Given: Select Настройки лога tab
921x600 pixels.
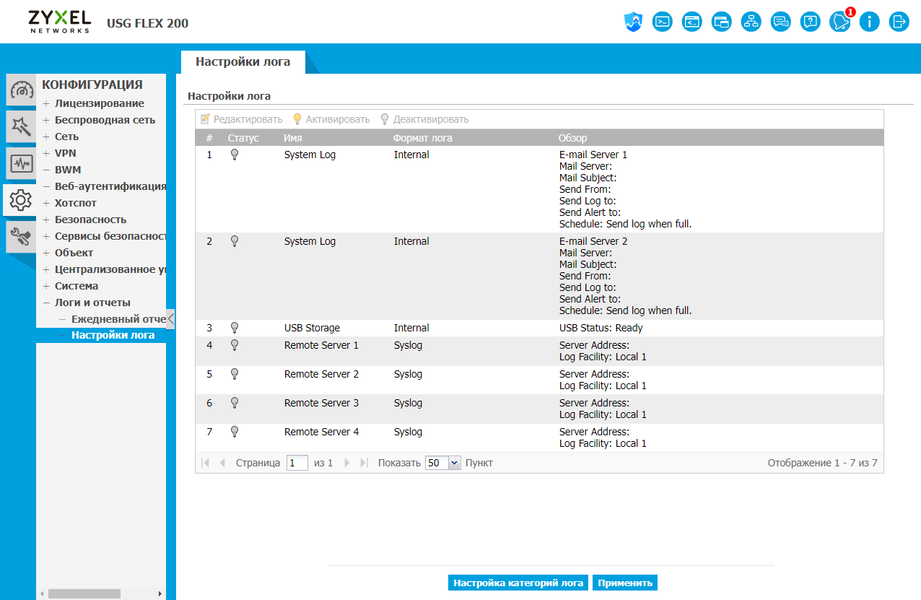Looking at the screenshot, I should tap(243, 62).
